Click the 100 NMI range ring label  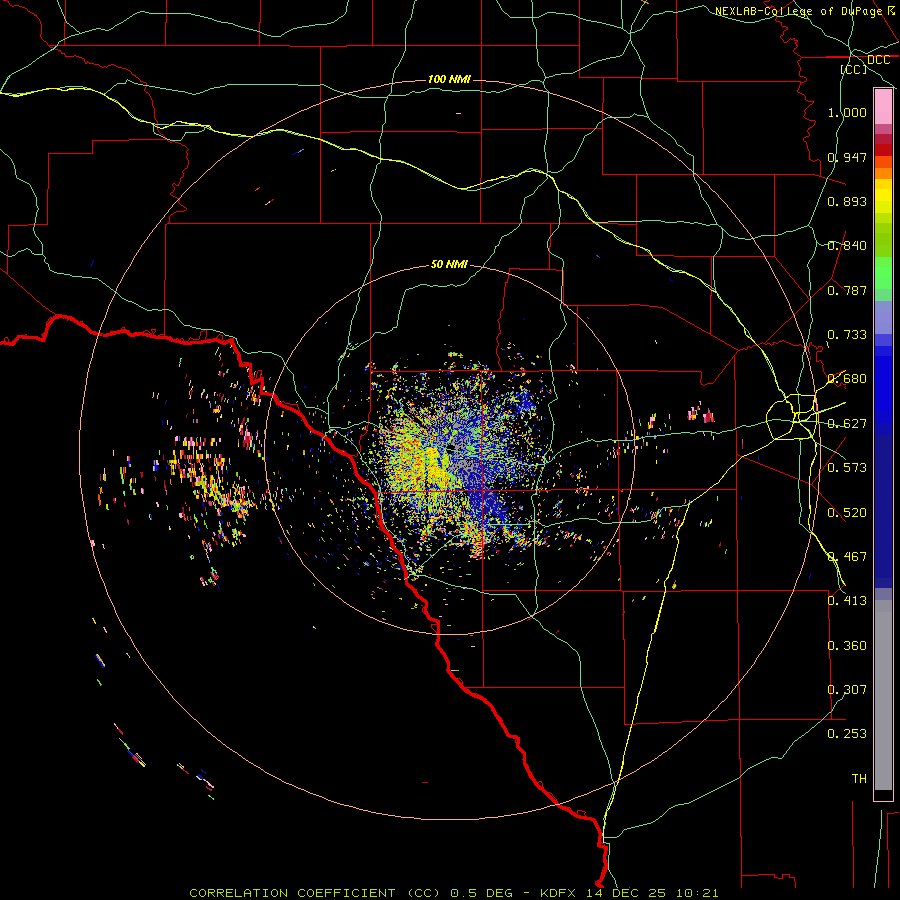pos(449,79)
